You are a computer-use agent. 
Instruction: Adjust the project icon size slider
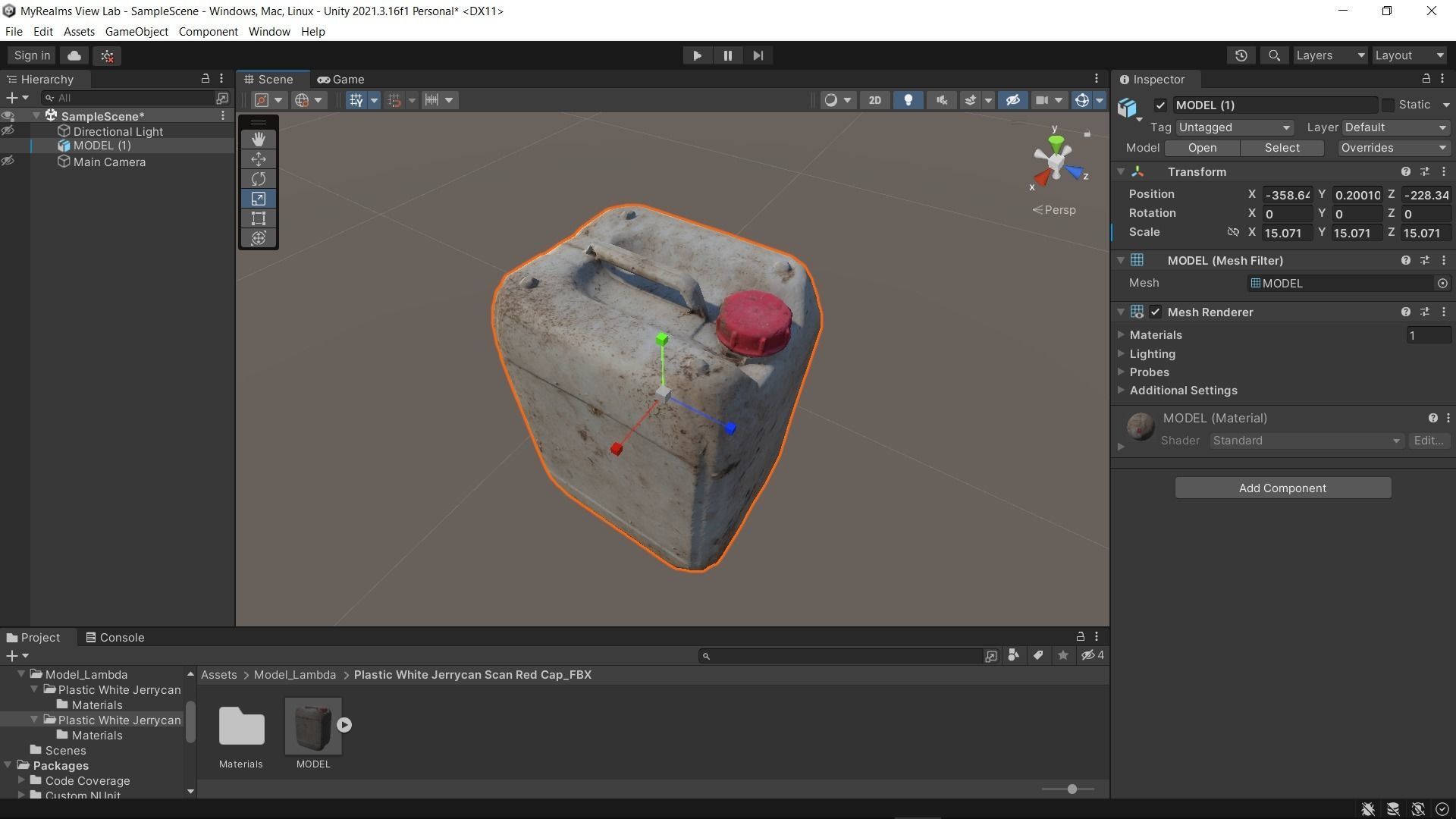[1072, 789]
